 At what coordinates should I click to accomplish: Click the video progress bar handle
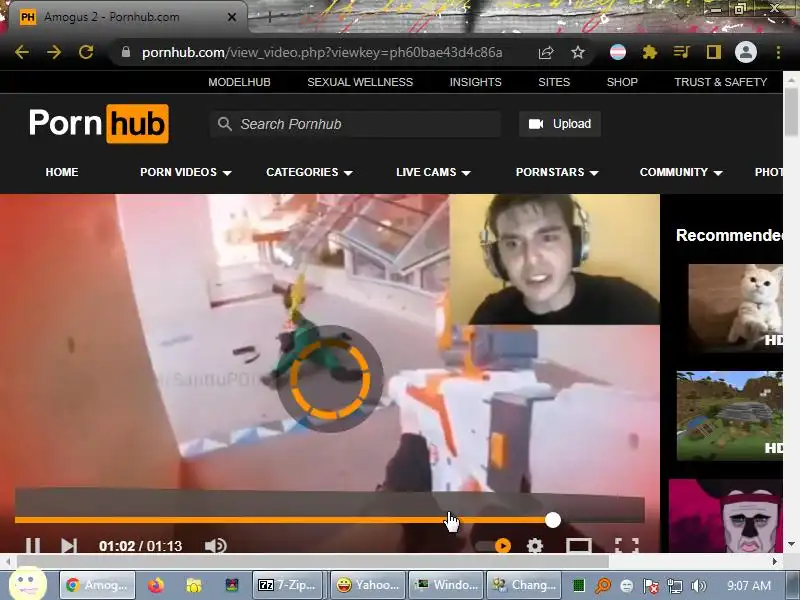click(553, 520)
